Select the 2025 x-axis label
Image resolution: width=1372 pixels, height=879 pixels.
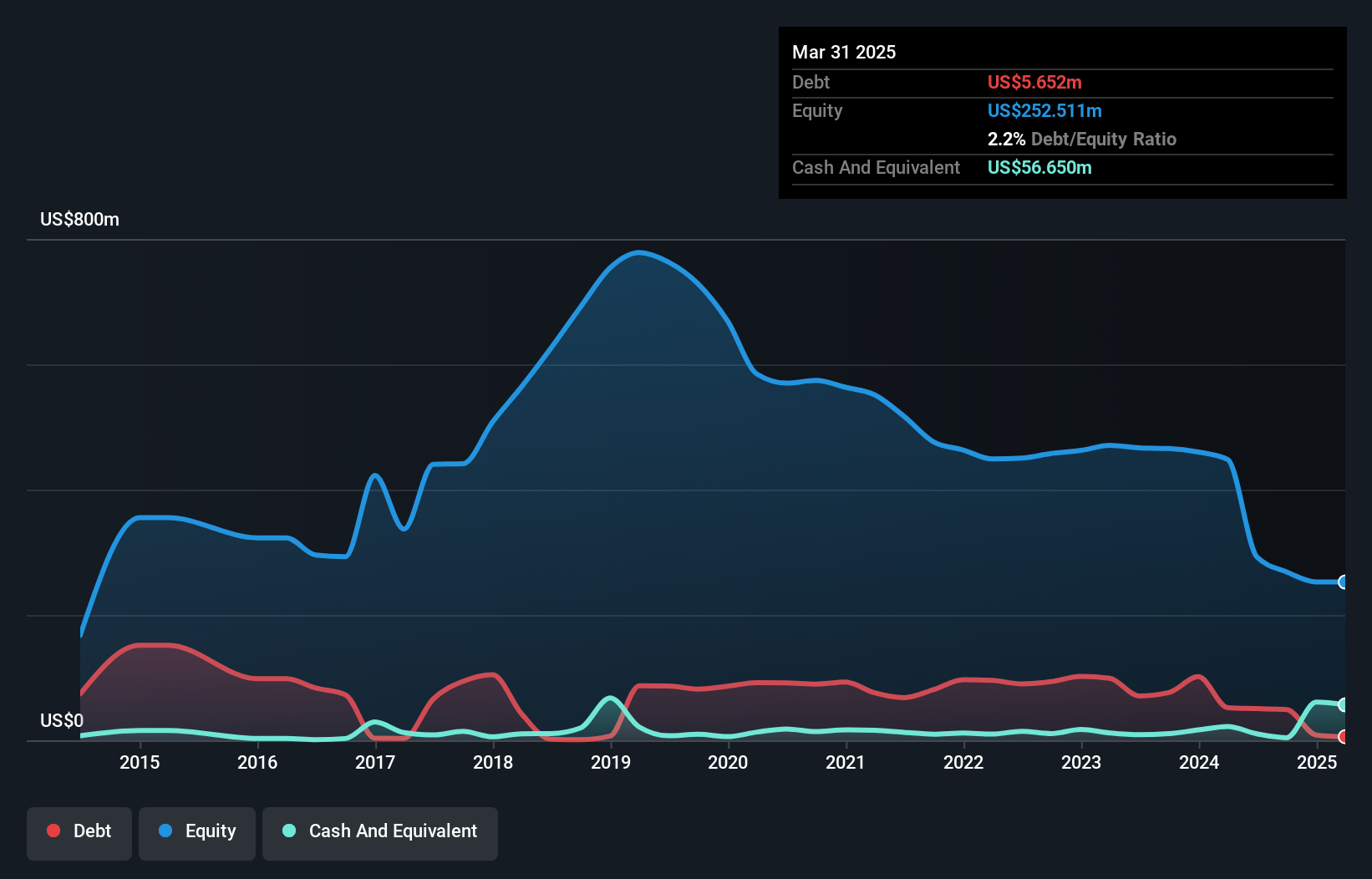pos(1317,762)
